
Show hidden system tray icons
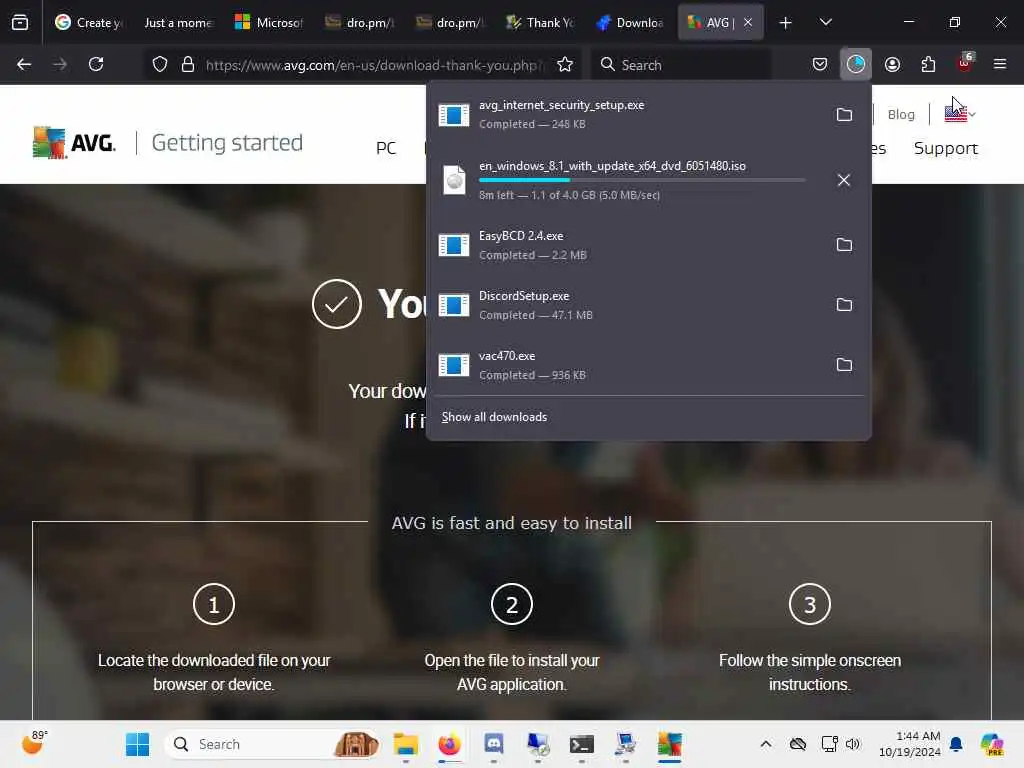point(765,744)
